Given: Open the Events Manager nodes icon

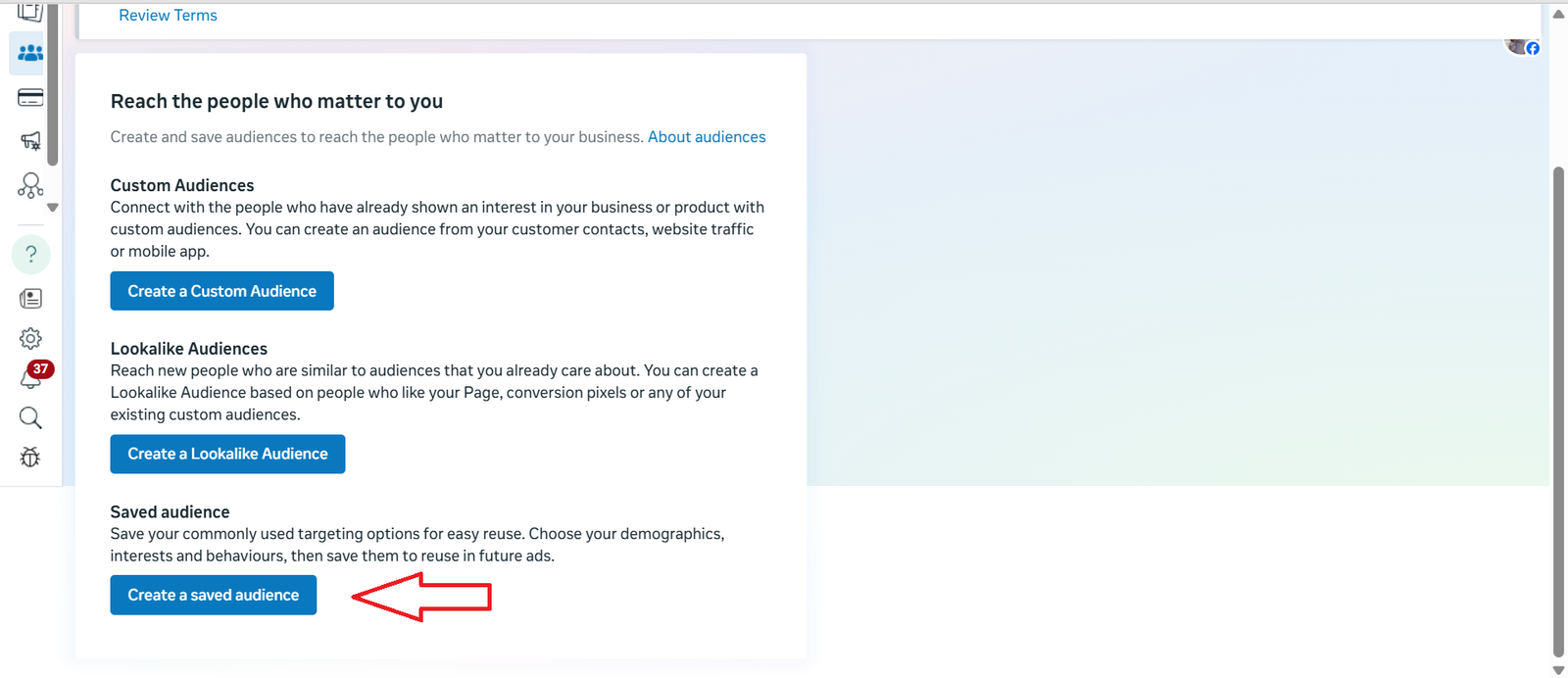Looking at the screenshot, I should (30, 185).
